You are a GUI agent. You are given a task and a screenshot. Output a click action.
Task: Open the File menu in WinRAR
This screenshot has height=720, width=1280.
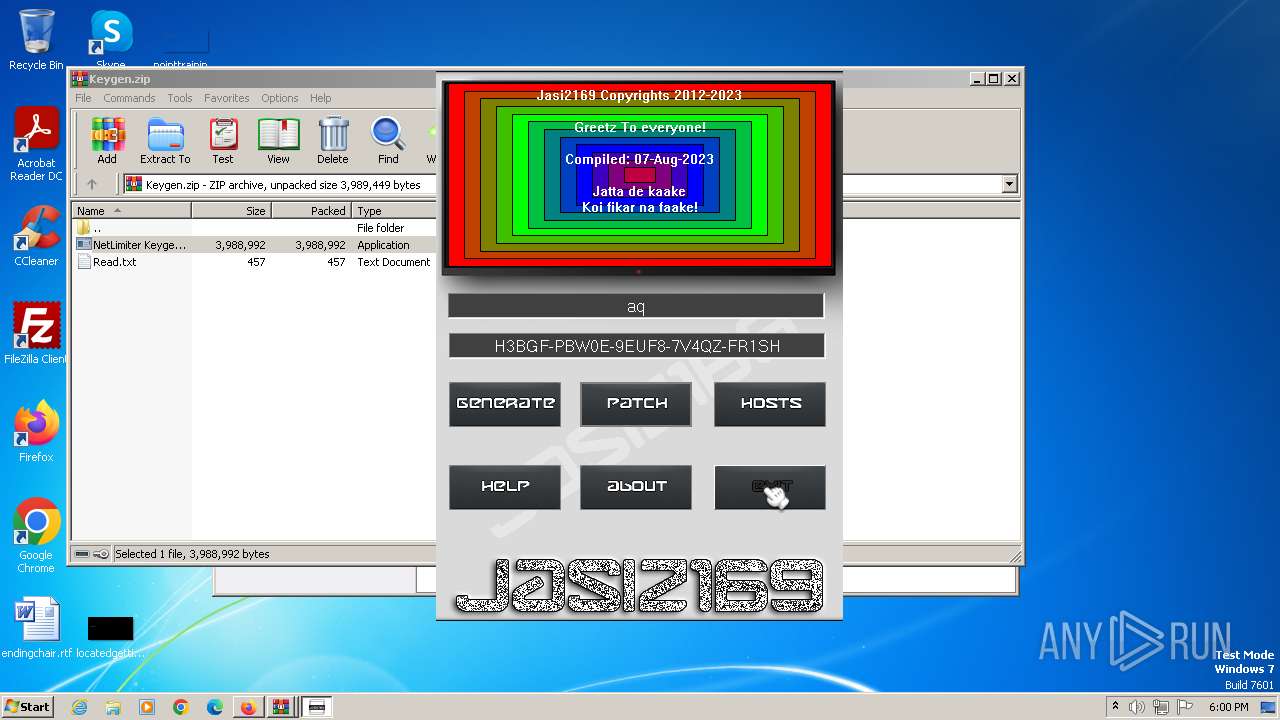click(83, 98)
